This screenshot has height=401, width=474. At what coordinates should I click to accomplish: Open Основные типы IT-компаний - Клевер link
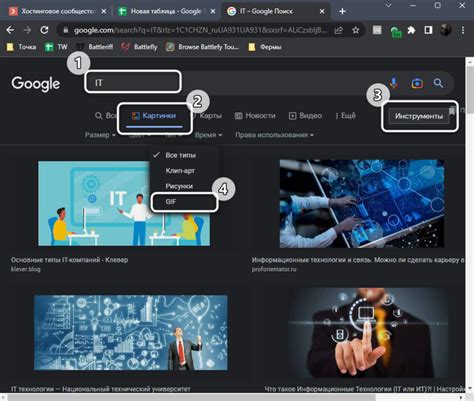pyautogui.click(x=69, y=260)
